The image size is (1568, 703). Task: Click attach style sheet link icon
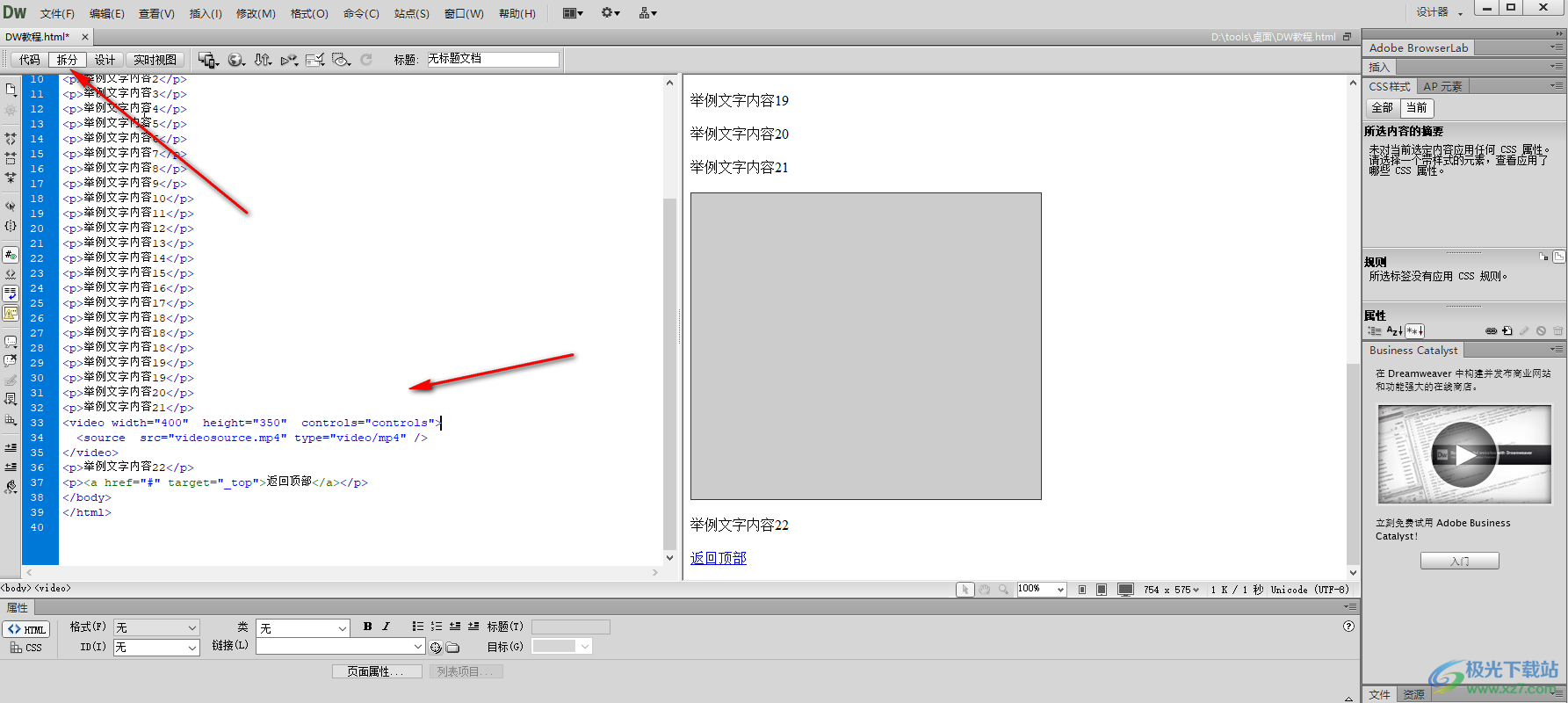(x=1491, y=331)
